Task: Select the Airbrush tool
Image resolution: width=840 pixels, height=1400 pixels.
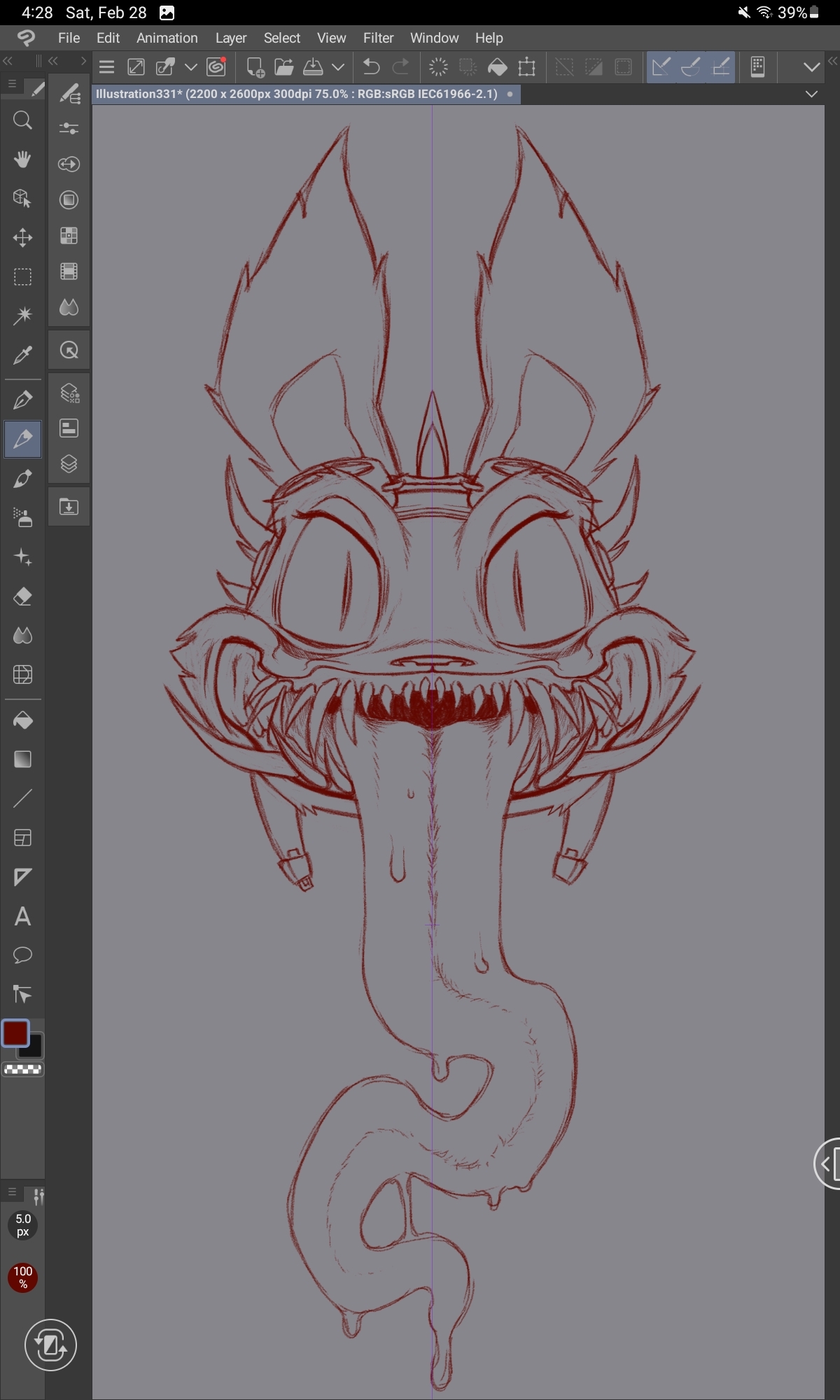Action: [22, 518]
